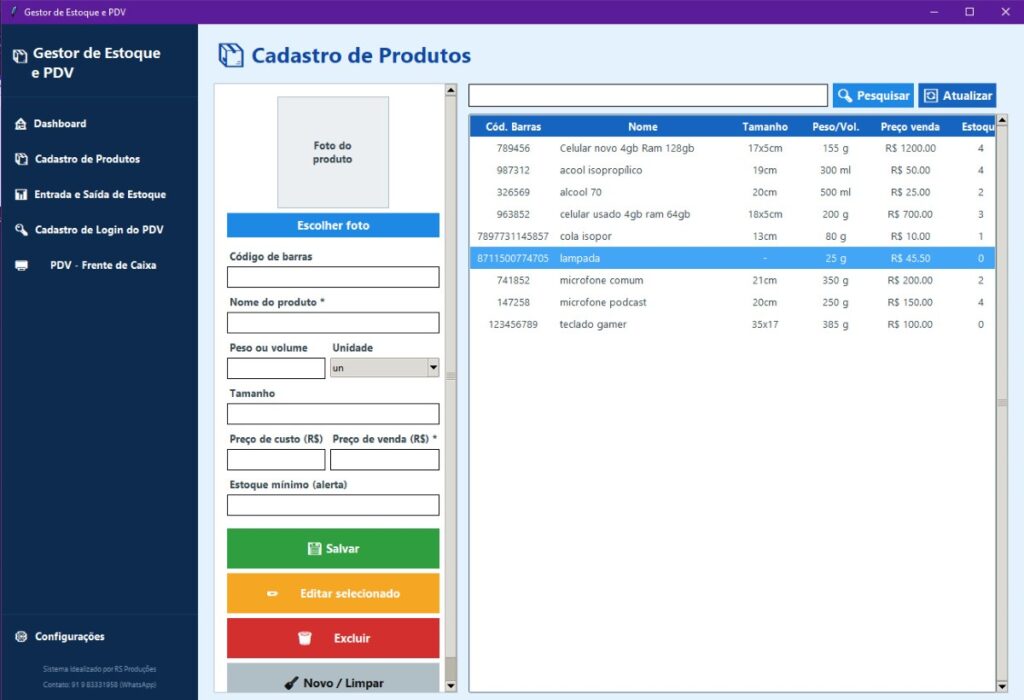Focus the Estoque mínimo (alerta) field
The width and height of the screenshot is (1024, 700).
pos(333,505)
